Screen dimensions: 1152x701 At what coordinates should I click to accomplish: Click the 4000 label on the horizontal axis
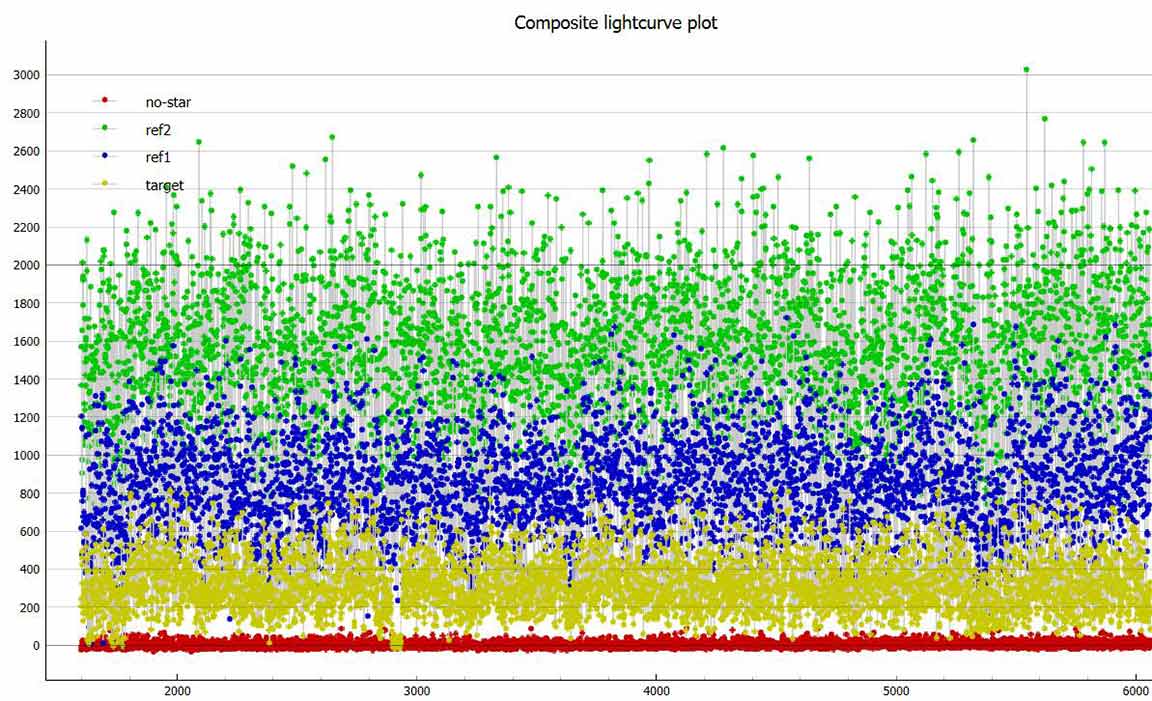pyautogui.click(x=656, y=691)
